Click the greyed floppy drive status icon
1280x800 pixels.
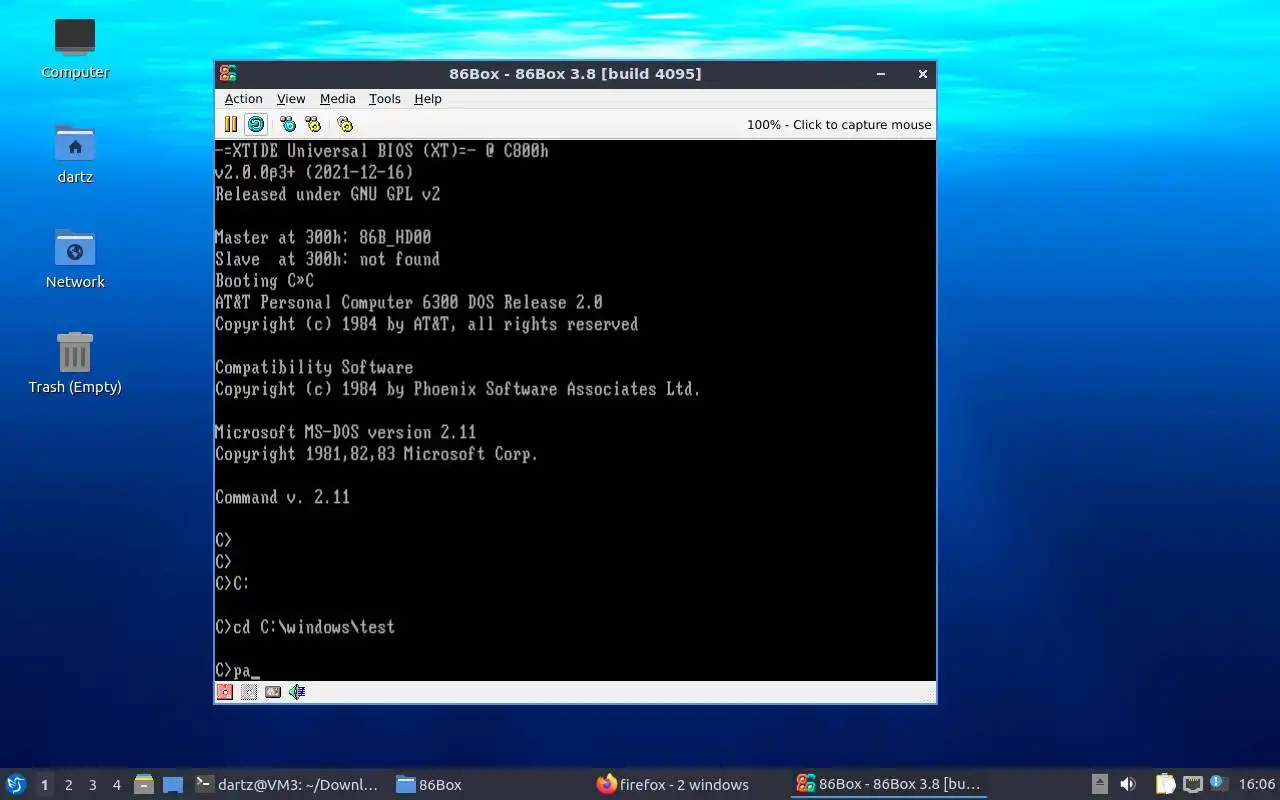[x=249, y=692]
